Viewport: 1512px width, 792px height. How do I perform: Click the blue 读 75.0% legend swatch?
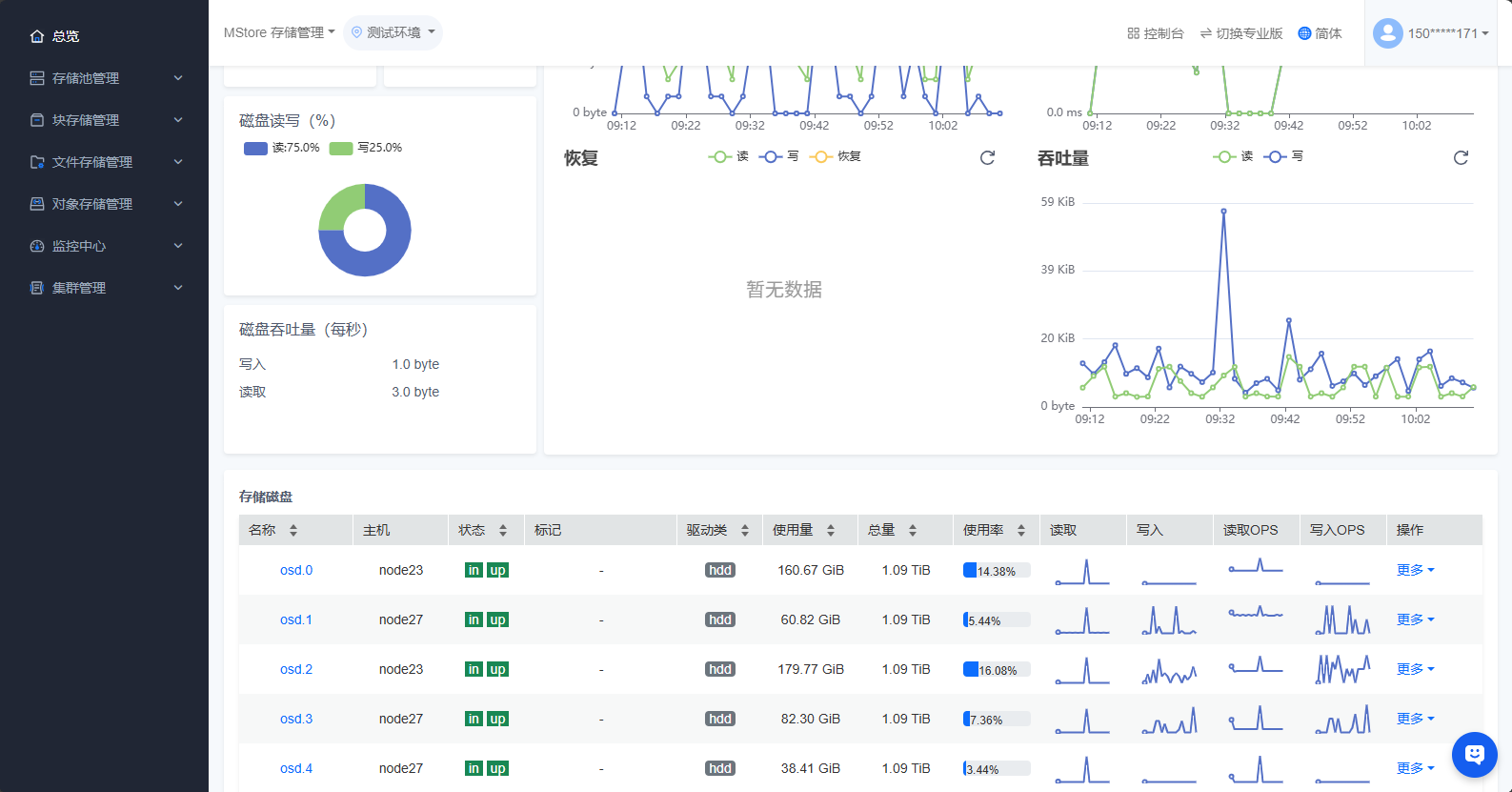(255, 148)
